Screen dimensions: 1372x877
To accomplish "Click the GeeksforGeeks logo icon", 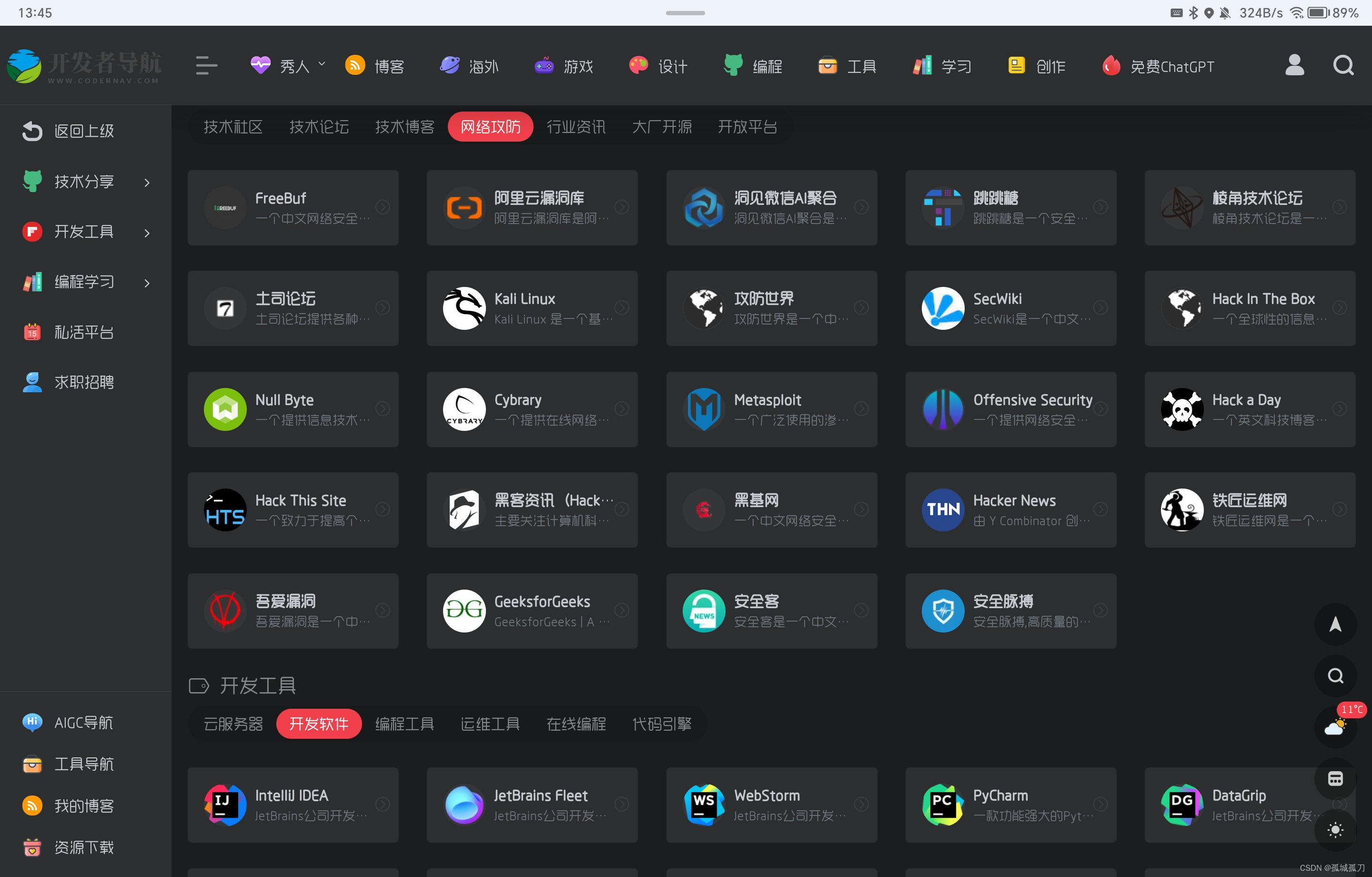I will pos(464,611).
